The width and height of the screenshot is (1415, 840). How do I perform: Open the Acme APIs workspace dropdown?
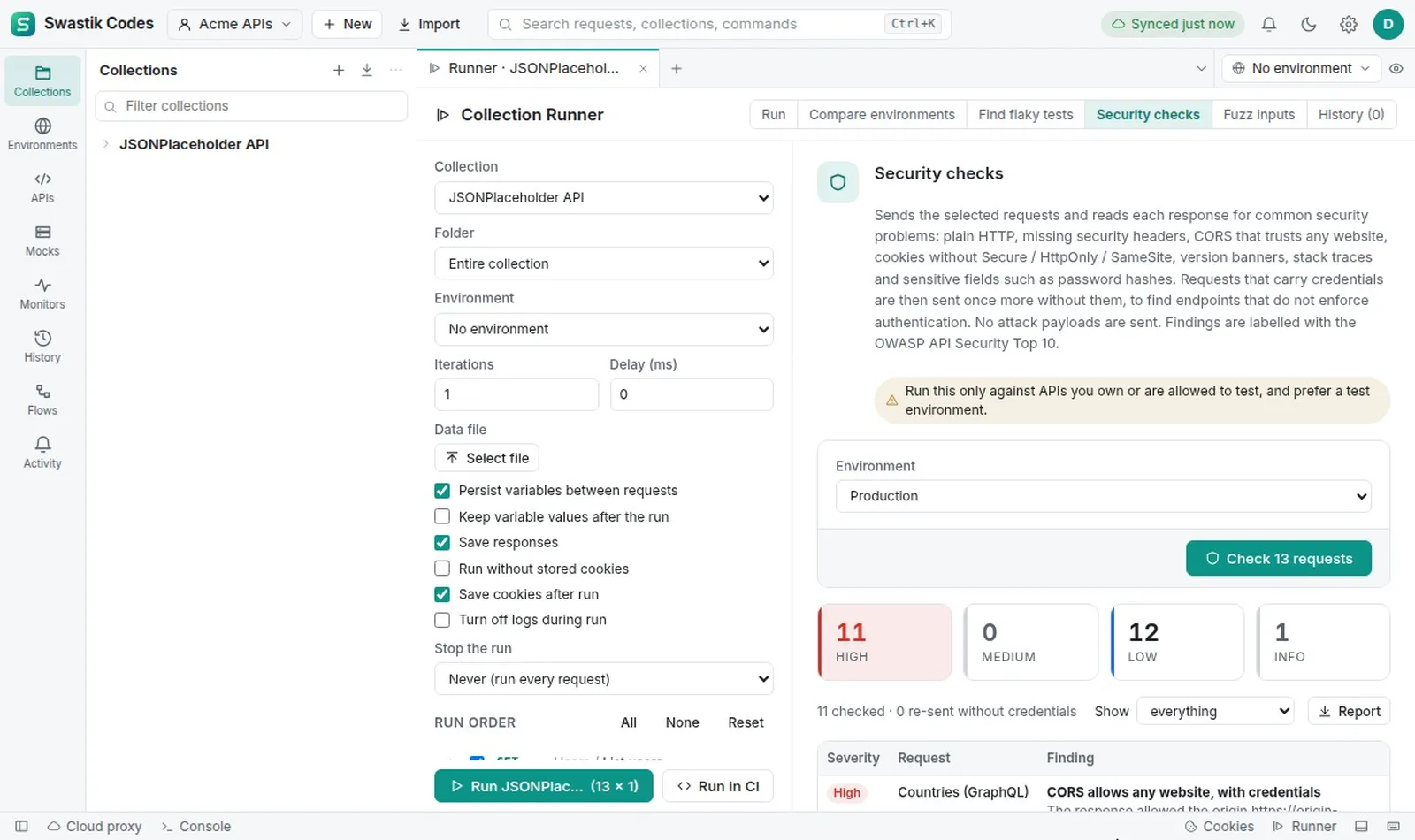coord(234,24)
